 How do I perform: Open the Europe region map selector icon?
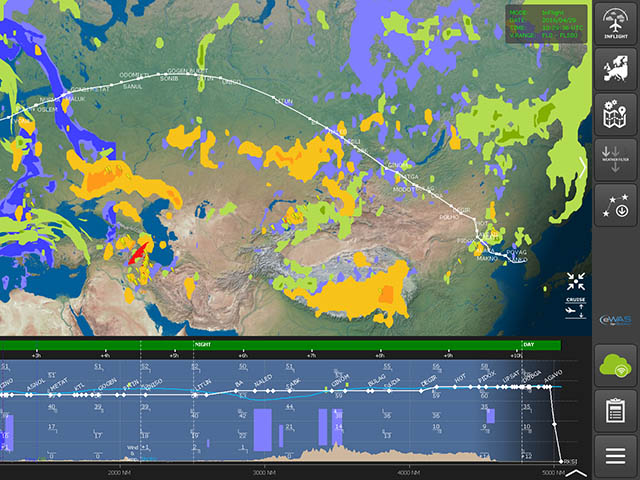tap(616, 69)
